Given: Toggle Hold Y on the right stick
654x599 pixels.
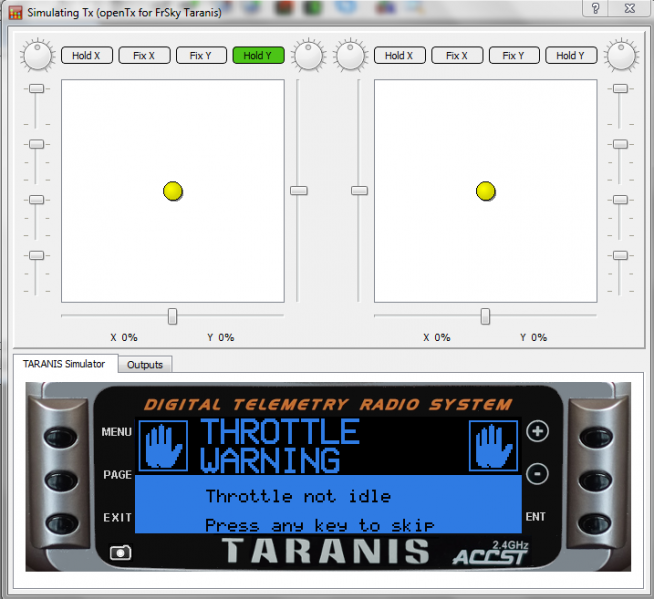Looking at the screenshot, I should pos(571,55).
